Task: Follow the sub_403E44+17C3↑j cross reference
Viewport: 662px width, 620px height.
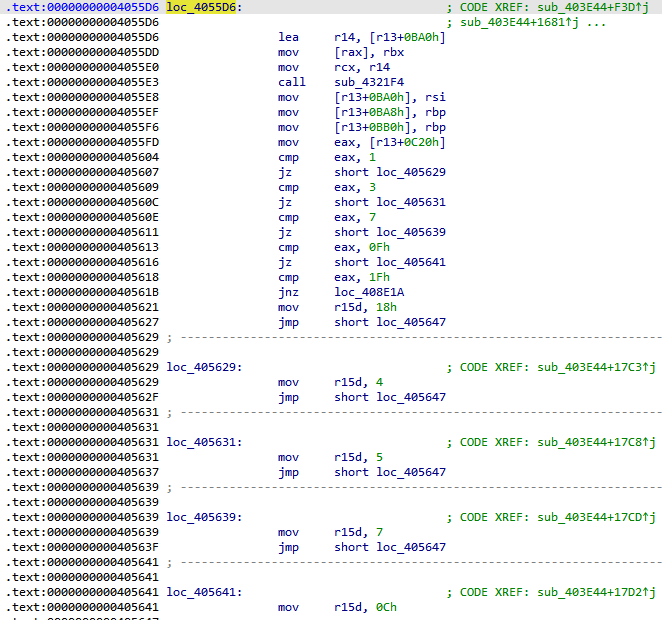Action: 596,367
